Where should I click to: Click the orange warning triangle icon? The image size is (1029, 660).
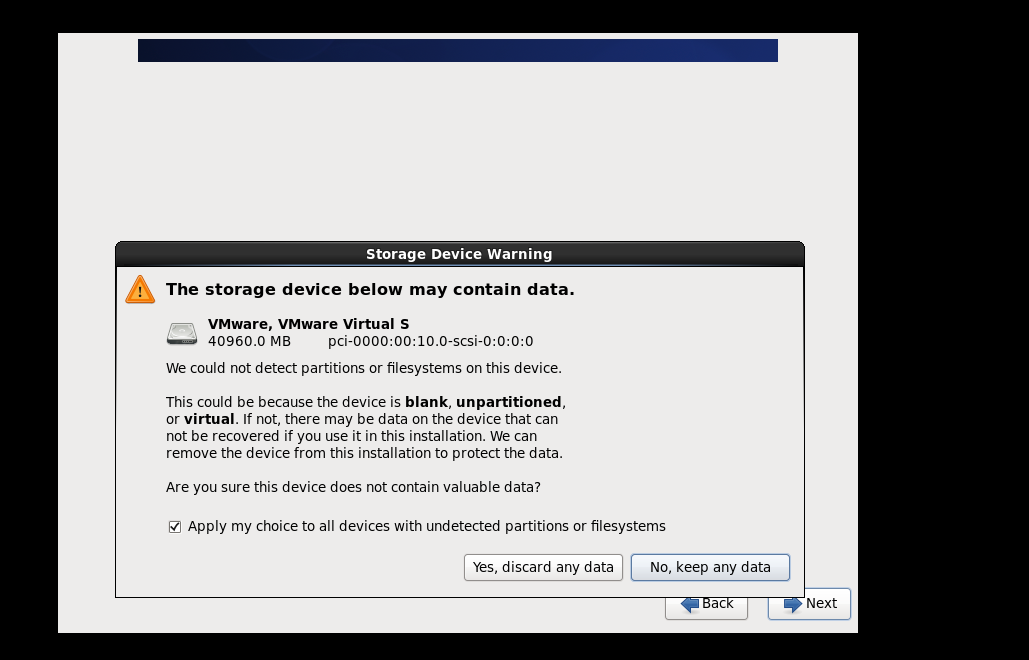tap(140, 289)
